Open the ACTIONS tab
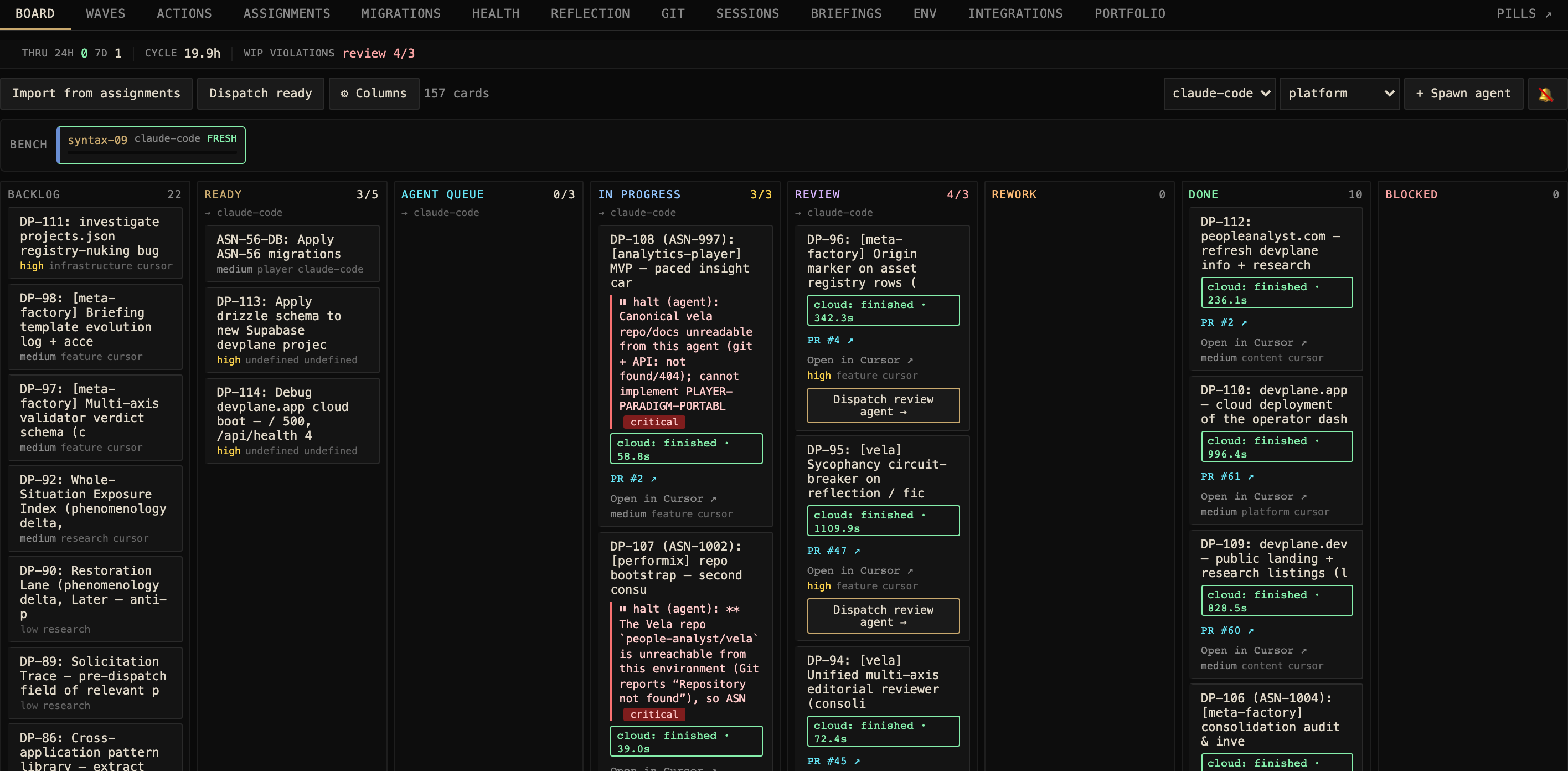 coord(184,13)
